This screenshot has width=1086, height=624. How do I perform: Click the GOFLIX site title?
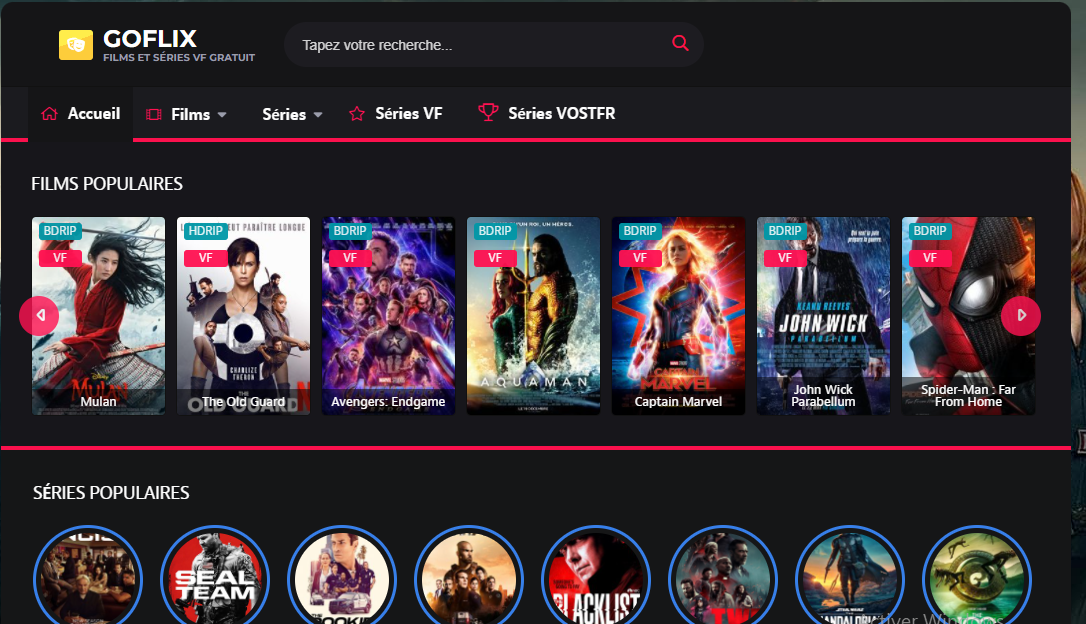pos(150,39)
